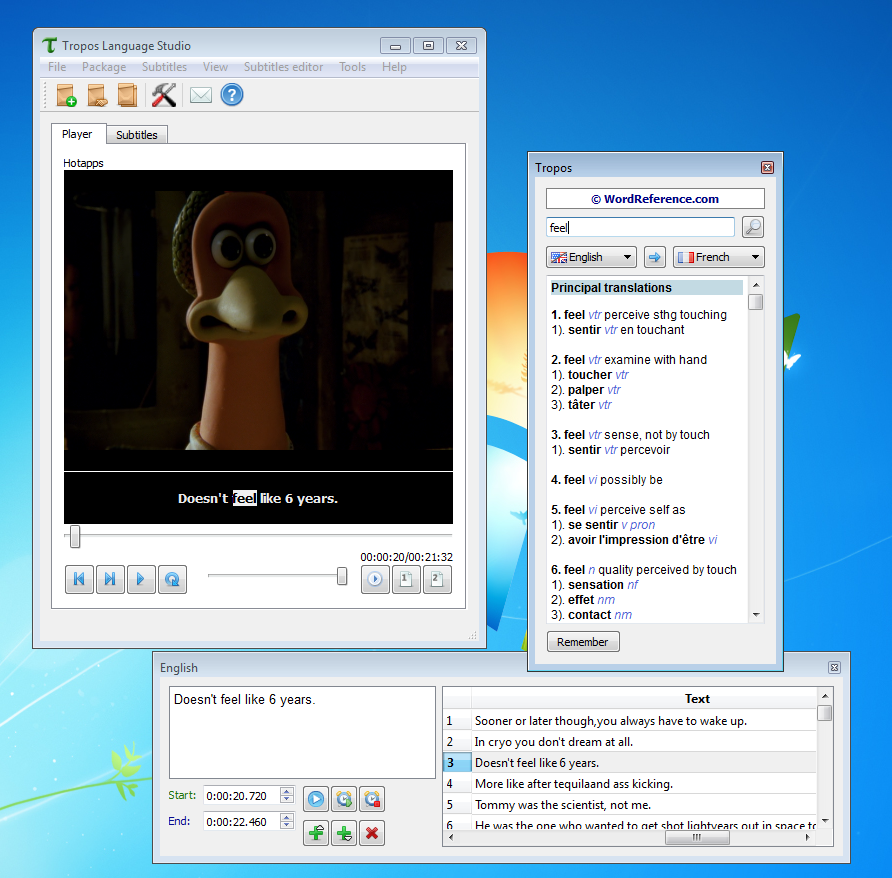This screenshot has width=892, height=878.
Task: Click the new package icon with green plus
Action: [x=67, y=95]
